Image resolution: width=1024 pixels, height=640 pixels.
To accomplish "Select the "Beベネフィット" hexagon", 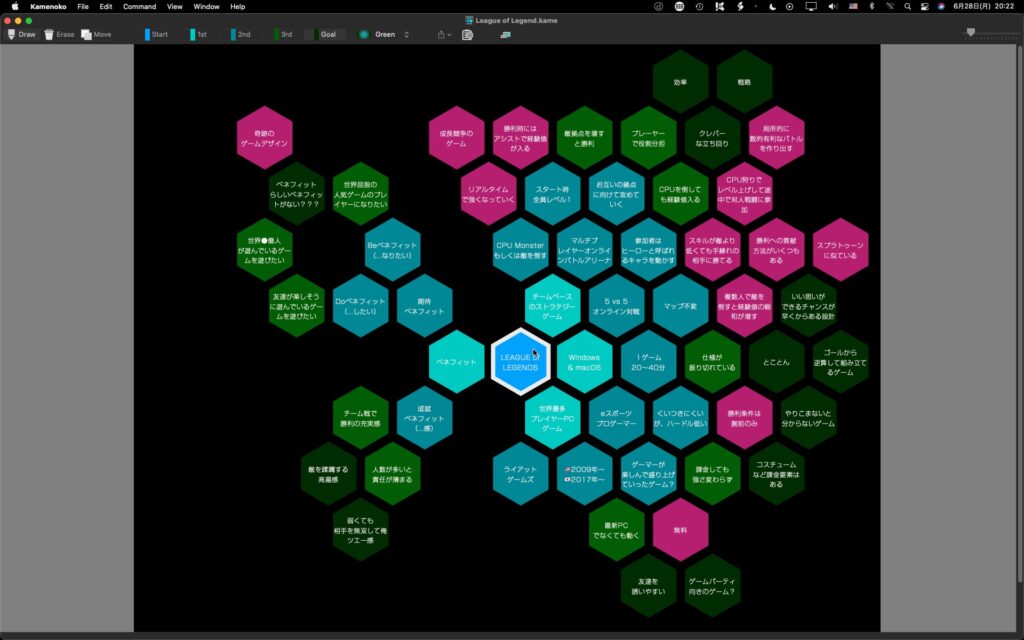I will (392, 250).
